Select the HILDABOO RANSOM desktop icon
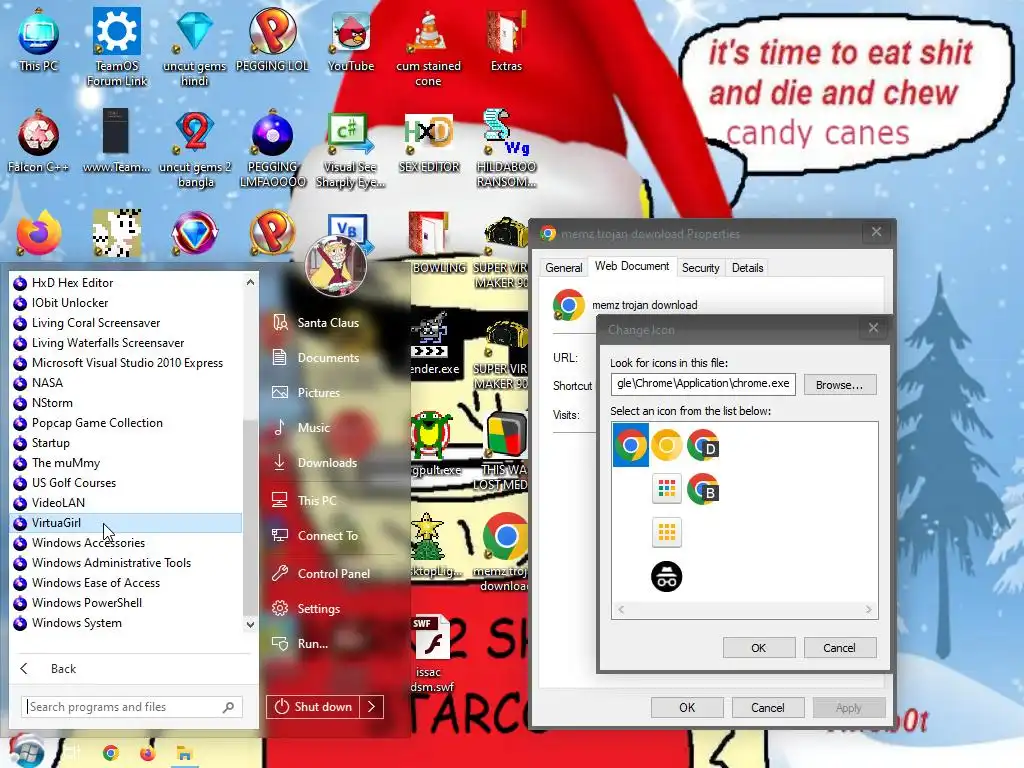Screen dimensions: 1024x768 [x=506, y=148]
